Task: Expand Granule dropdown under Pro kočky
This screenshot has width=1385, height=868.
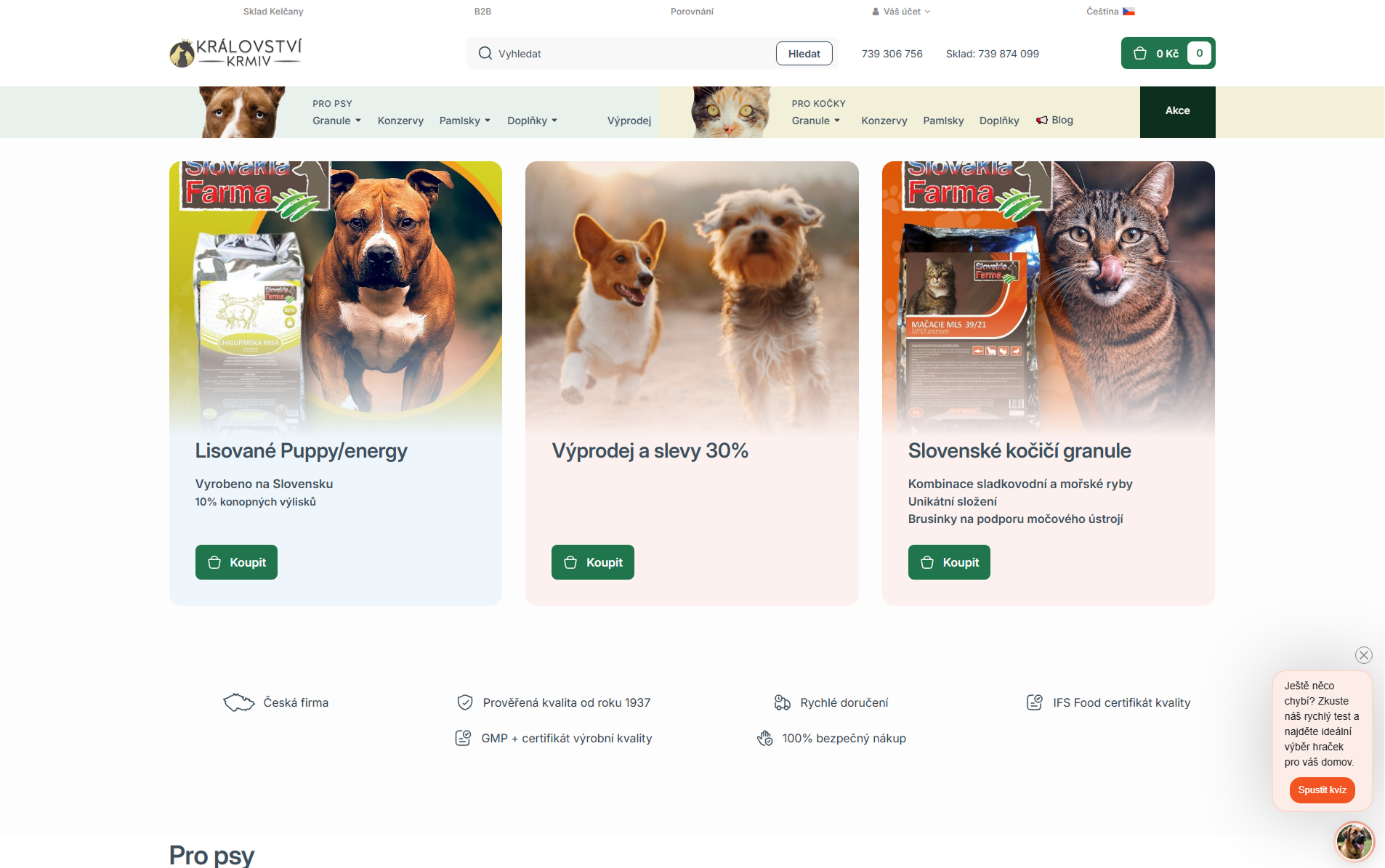Action: [x=815, y=121]
